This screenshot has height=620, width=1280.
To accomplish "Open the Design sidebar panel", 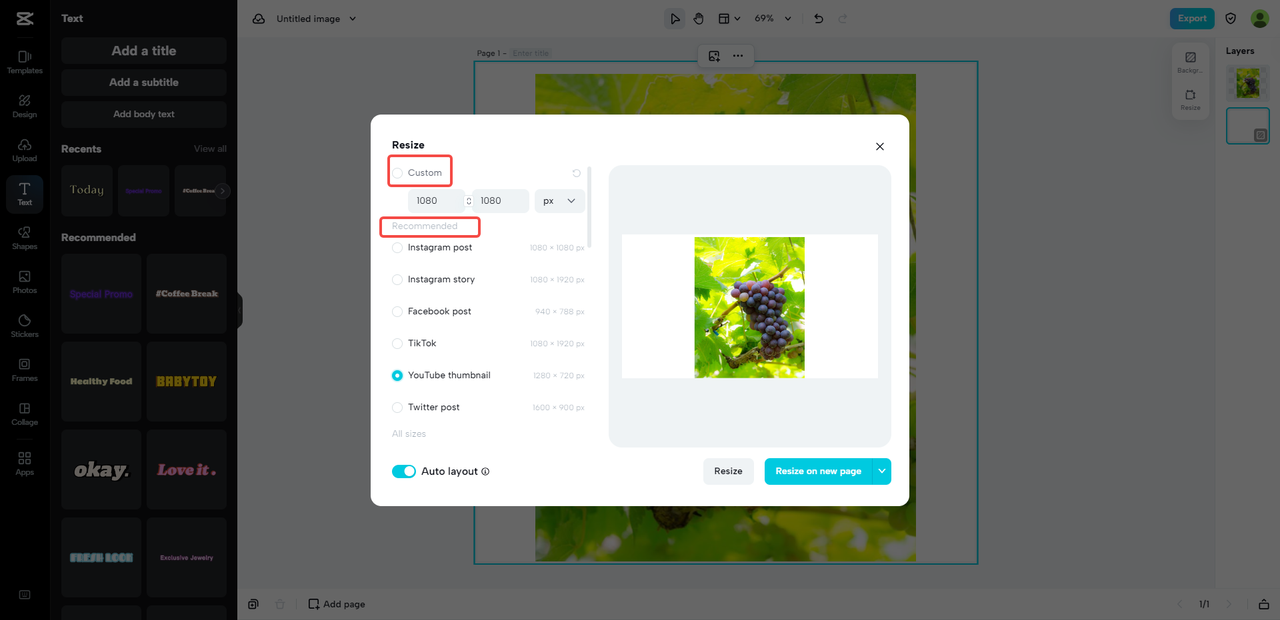I will [x=24, y=106].
